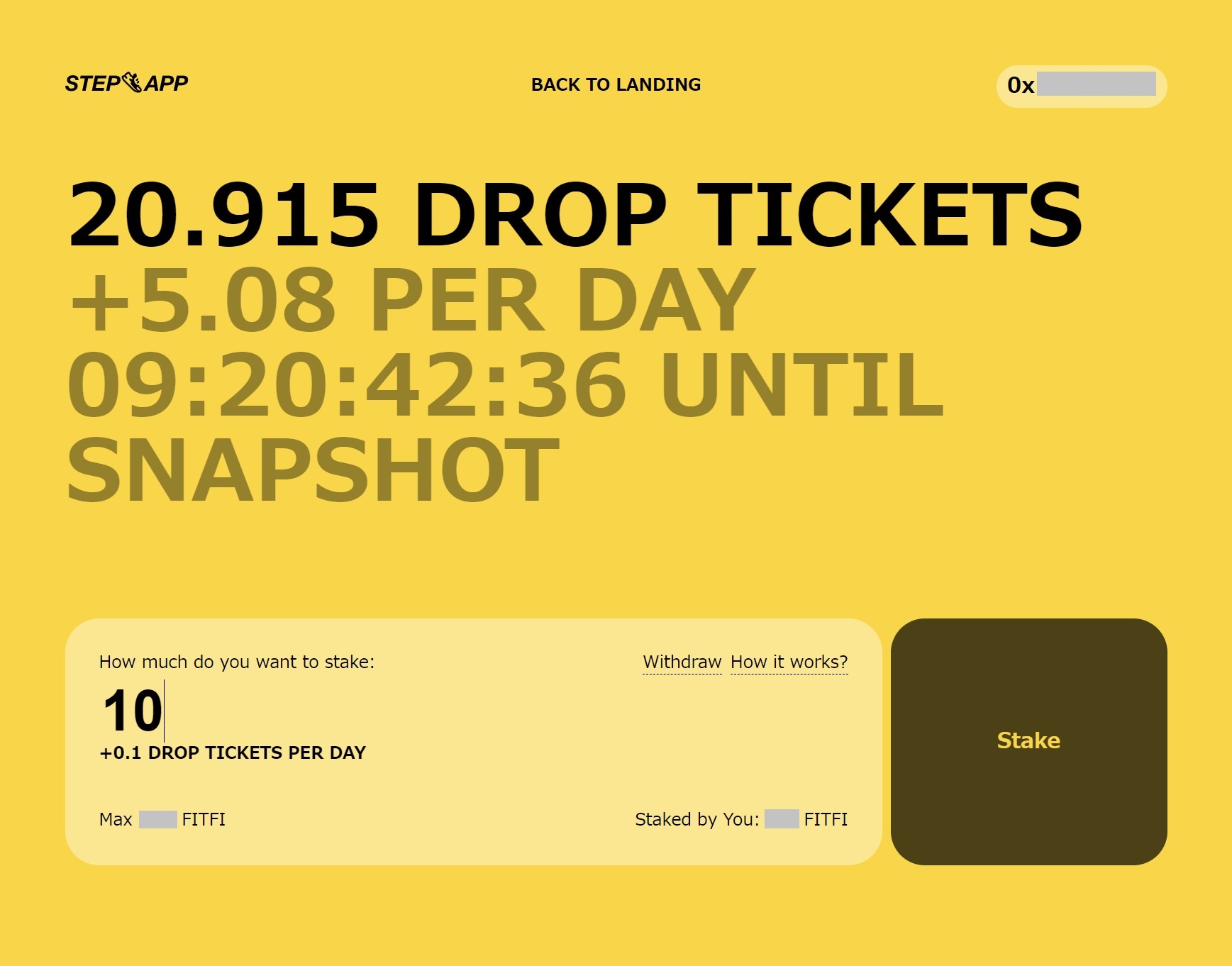Image resolution: width=1232 pixels, height=966 pixels.
Task: Click the hidden max FITFI amount
Action: [x=157, y=819]
